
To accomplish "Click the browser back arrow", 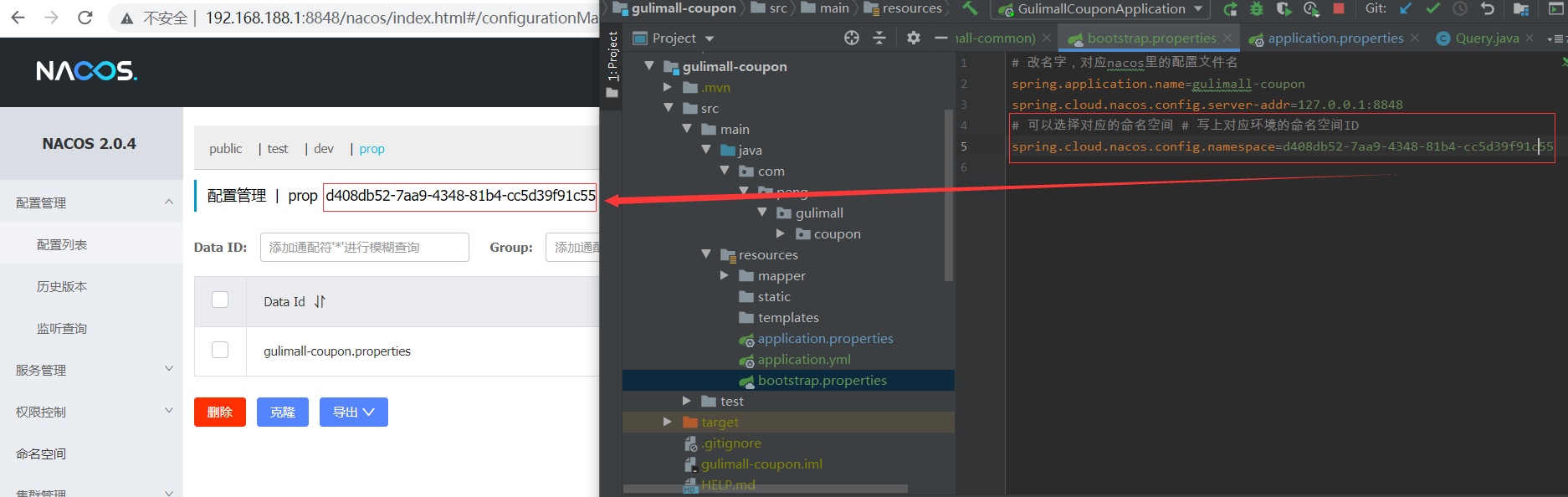I will click(x=18, y=18).
